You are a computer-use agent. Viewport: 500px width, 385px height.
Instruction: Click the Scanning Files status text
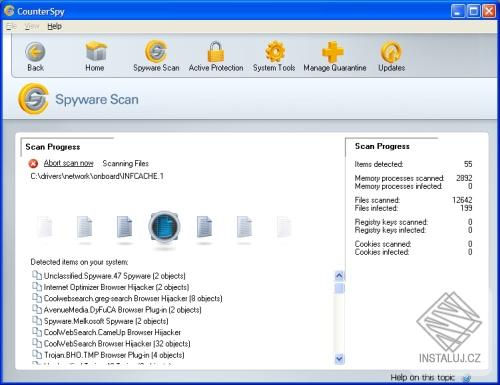tap(126, 163)
